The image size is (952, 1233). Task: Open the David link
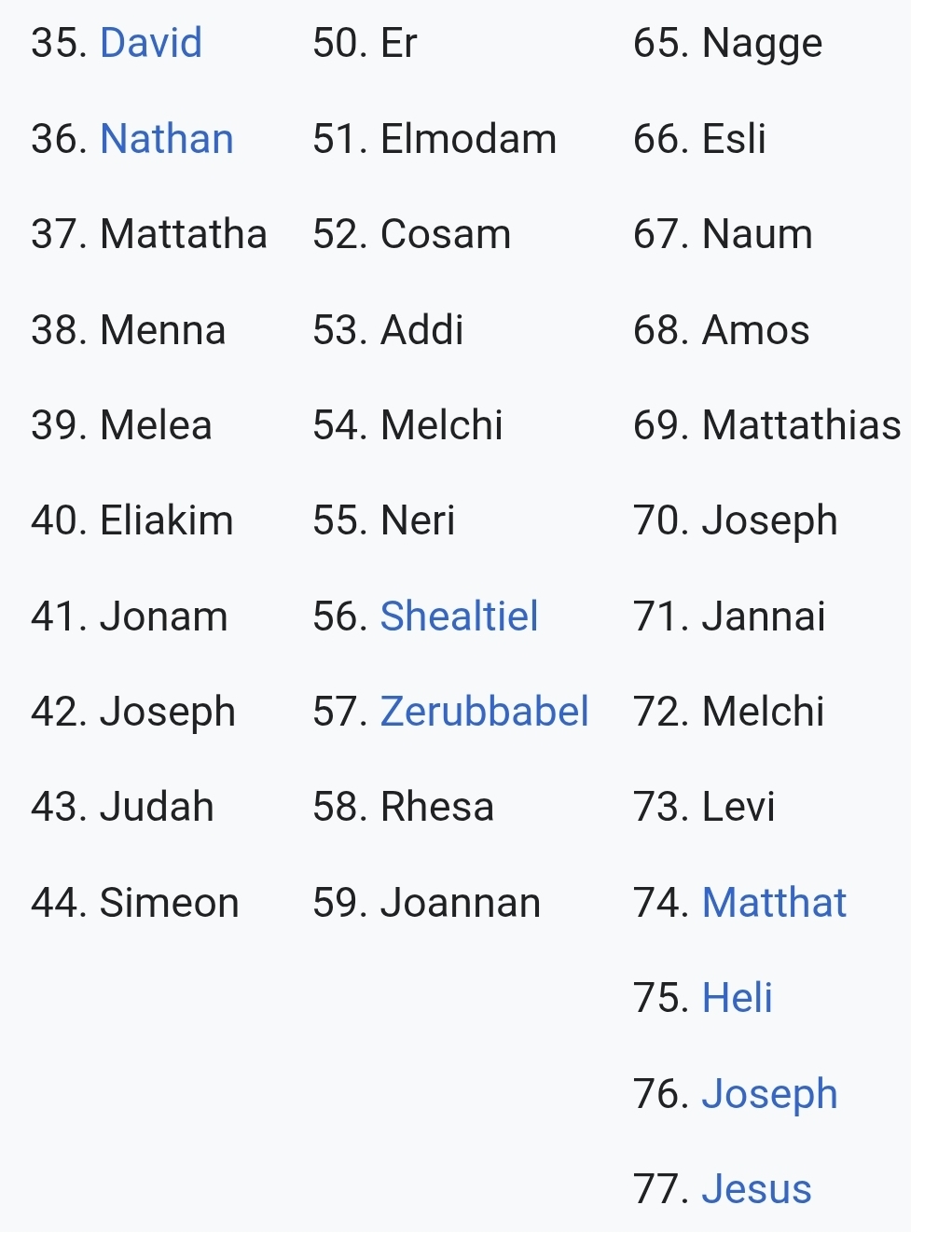(x=151, y=43)
